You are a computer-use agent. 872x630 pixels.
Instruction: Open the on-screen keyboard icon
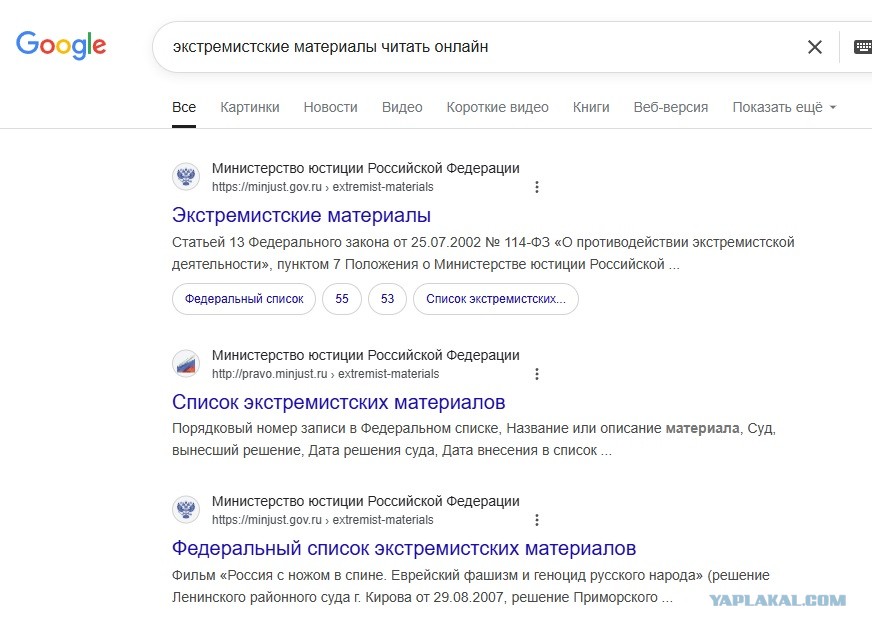tap(863, 47)
